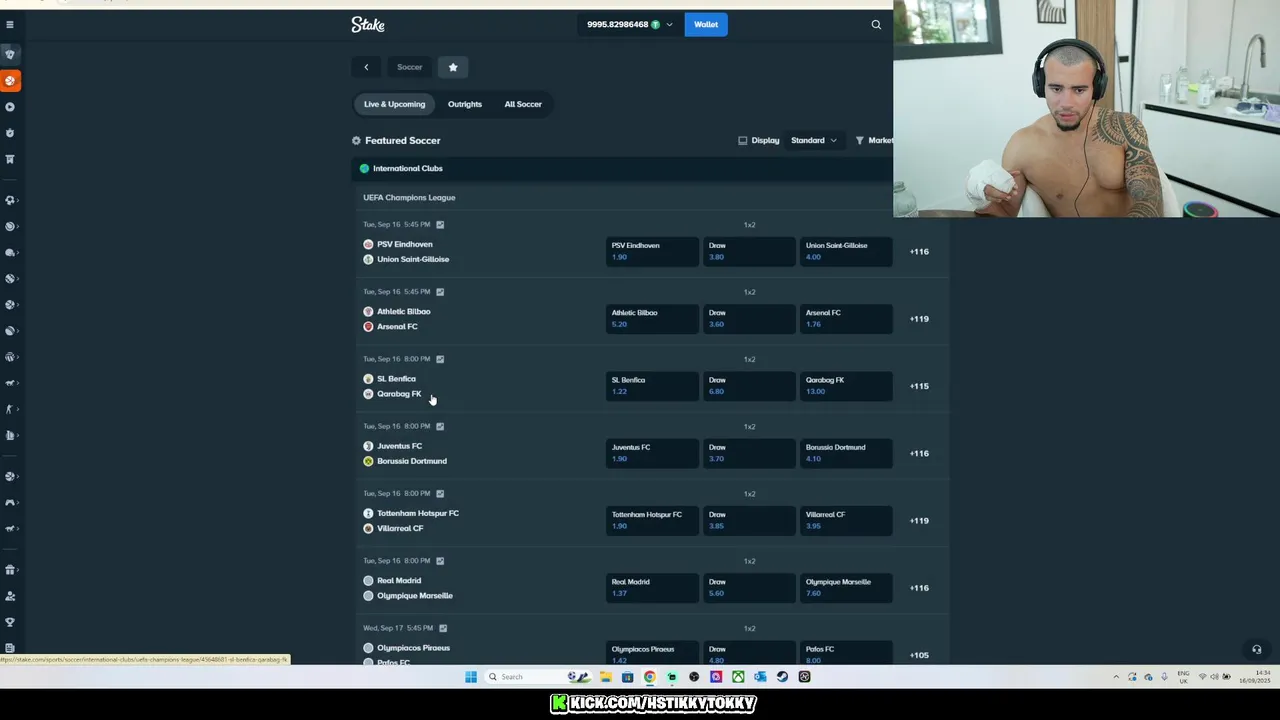
Task: Open the SL Benfica vs Qarabag FK match
Action: [x=399, y=387]
